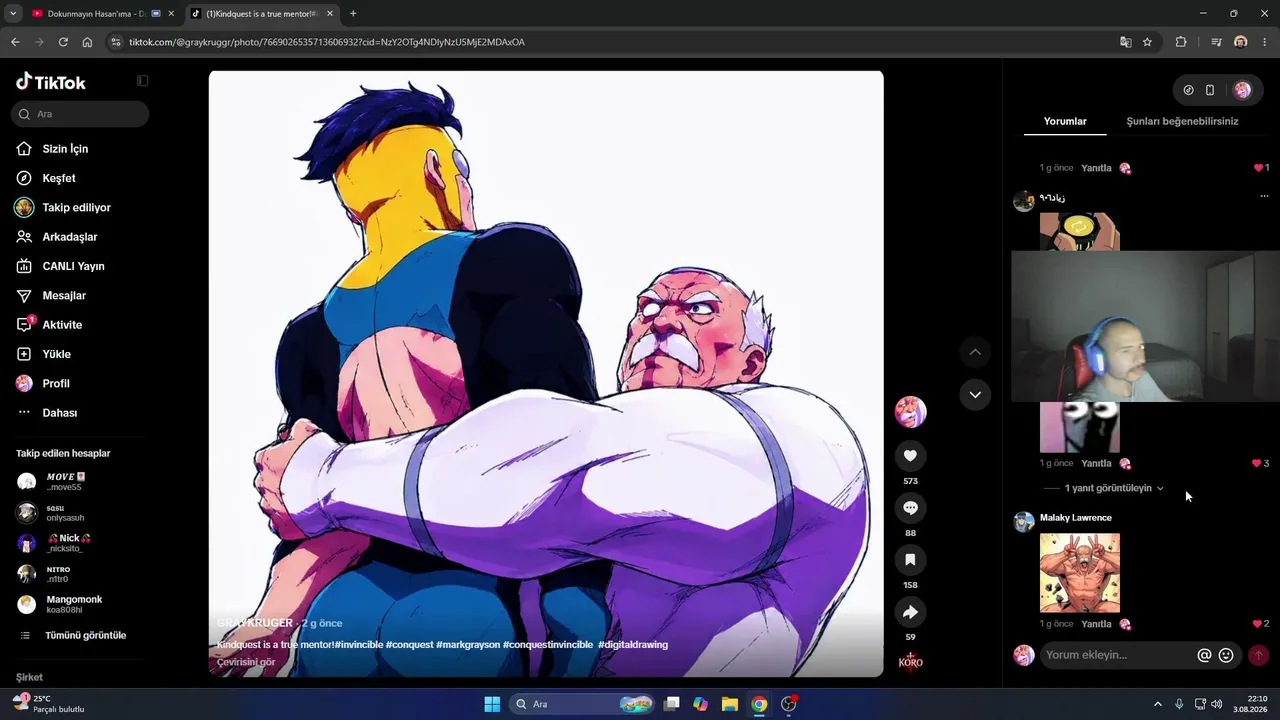The height and width of the screenshot is (720, 1280).
Task: Open the profile avatar menu in the header
Action: (1243, 90)
